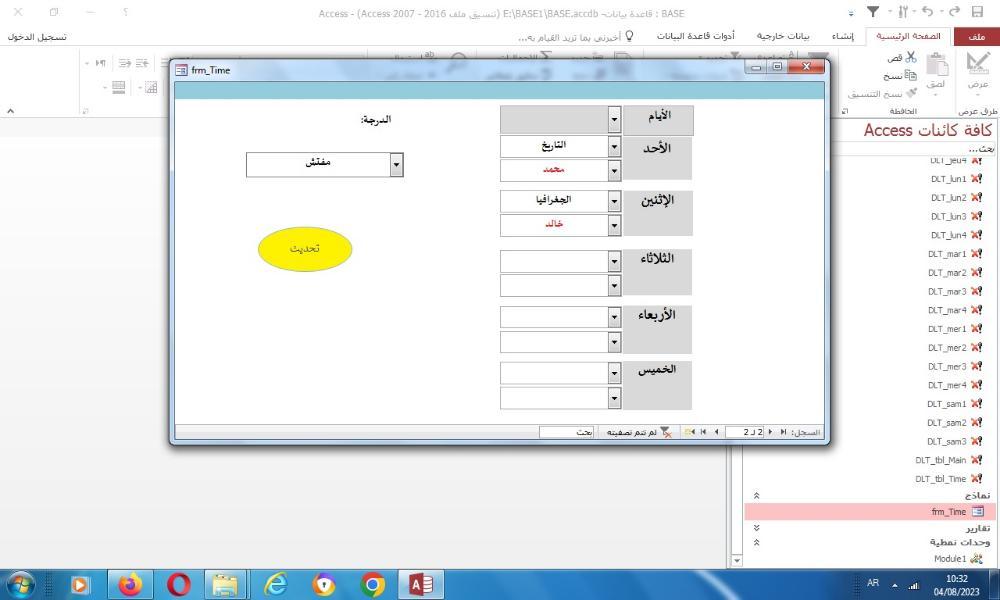
Task: Click the Undo arrow icon
Action: click(x=928, y=11)
